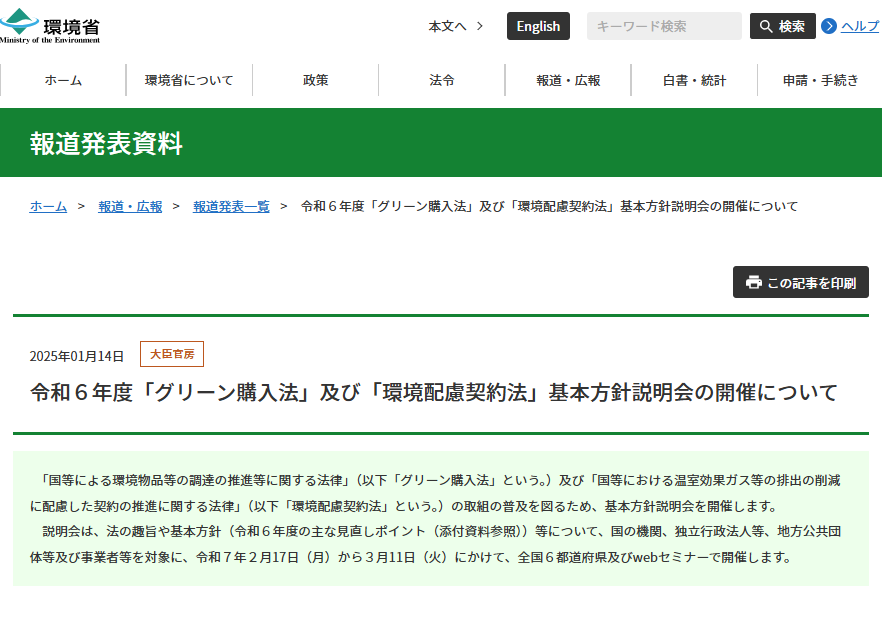
Task: Open the 報道・広報 navigation menu
Action: pyautogui.click(x=567, y=80)
